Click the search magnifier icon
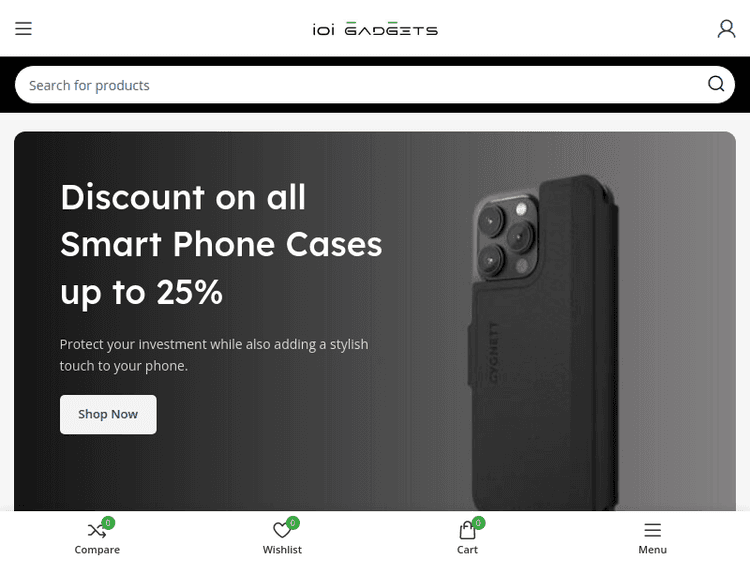Viewport: 750px width, 563px height. 716,84
